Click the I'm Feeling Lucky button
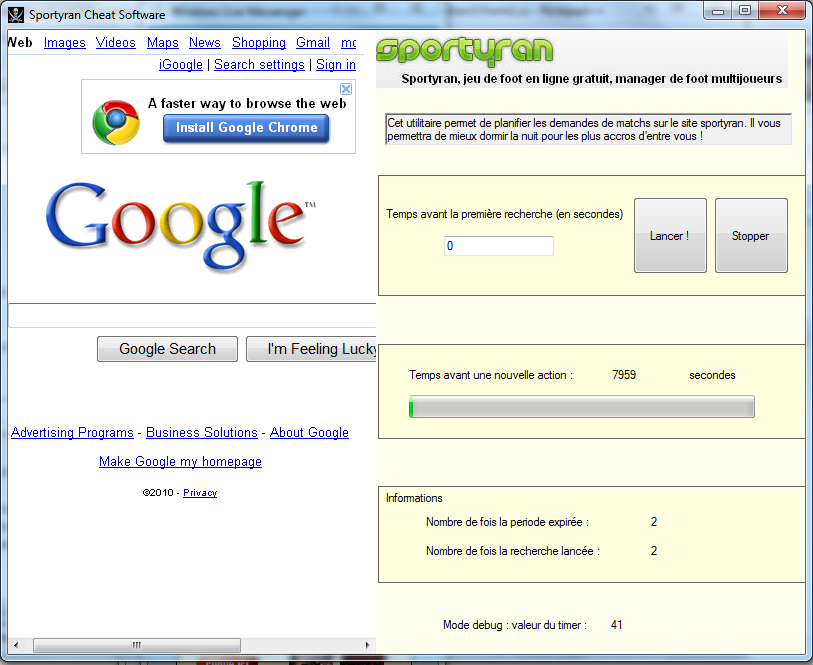The image size is (813, 665). click(x=311, y=349)
